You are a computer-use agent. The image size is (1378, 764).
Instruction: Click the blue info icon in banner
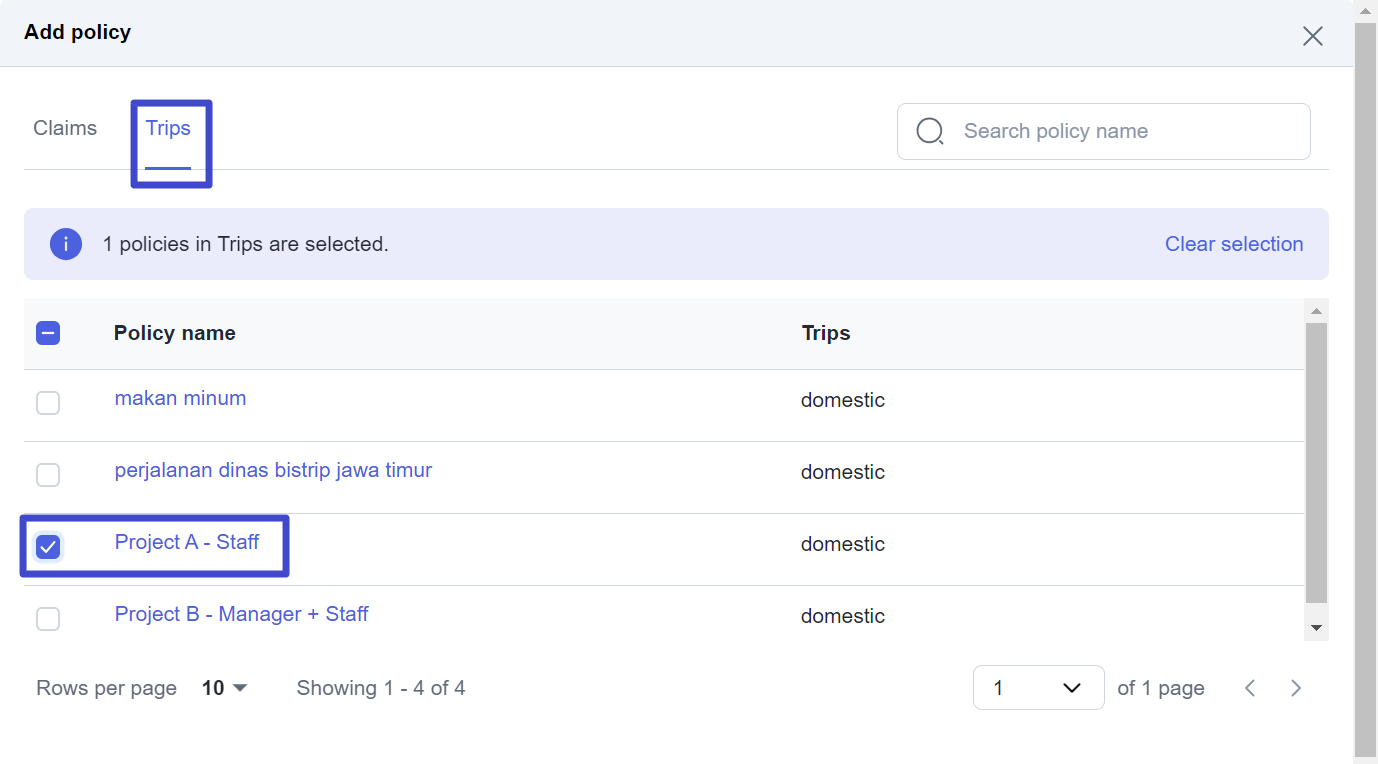pos(66,244)
